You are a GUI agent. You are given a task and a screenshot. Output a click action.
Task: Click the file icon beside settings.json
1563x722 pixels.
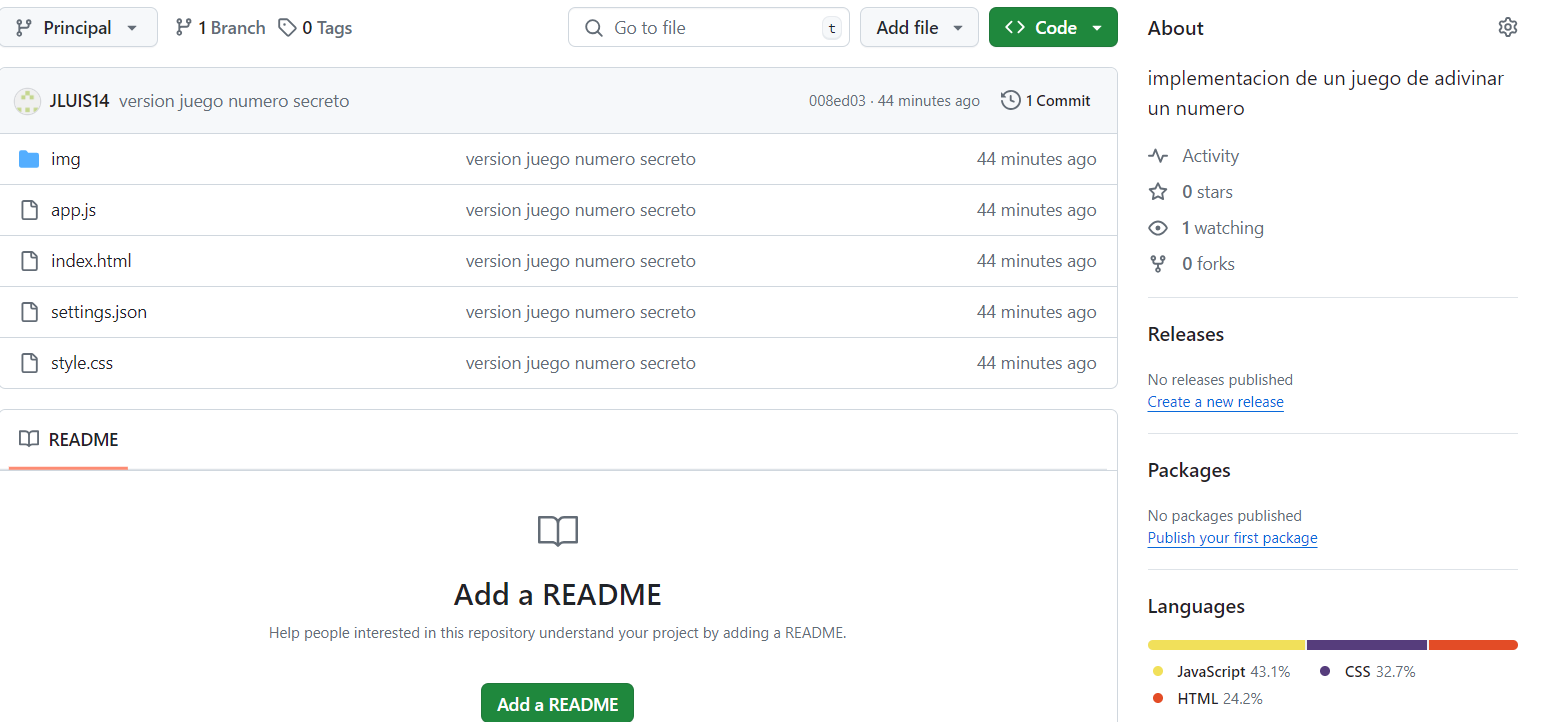coord(30,312)
